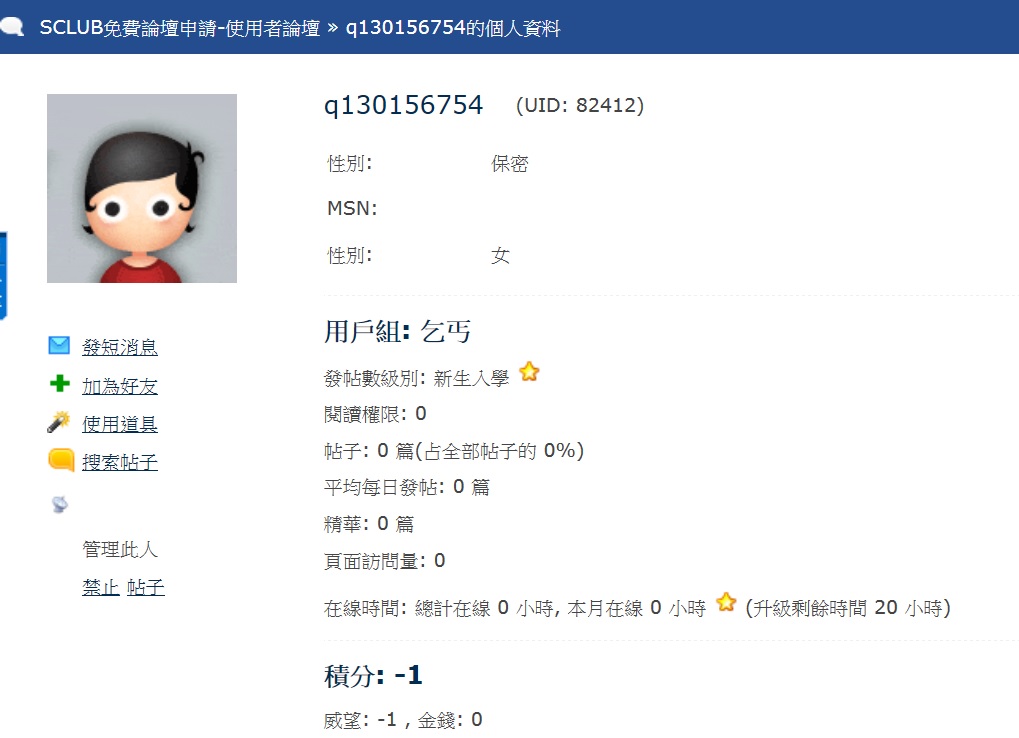Open SCLUB免費論壇申請-使用者論壇 breadcrumb
Viewport: 1019px width, 738px height.
(x=180, y=28)
